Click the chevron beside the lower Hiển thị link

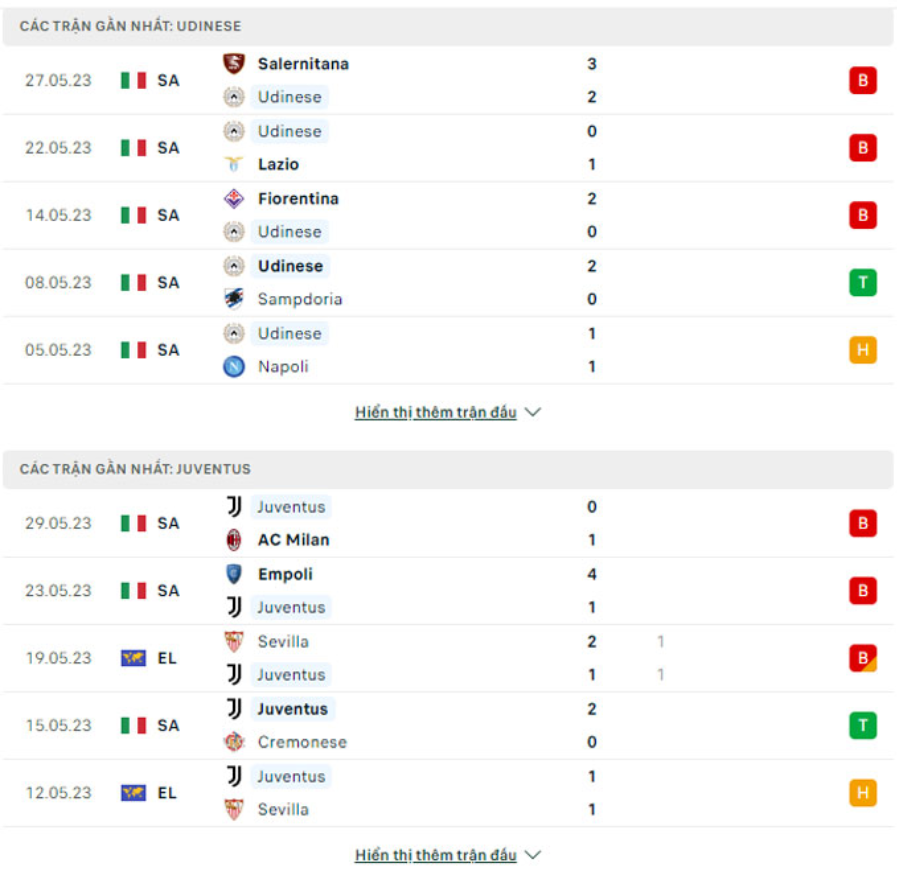click(532, 855)
